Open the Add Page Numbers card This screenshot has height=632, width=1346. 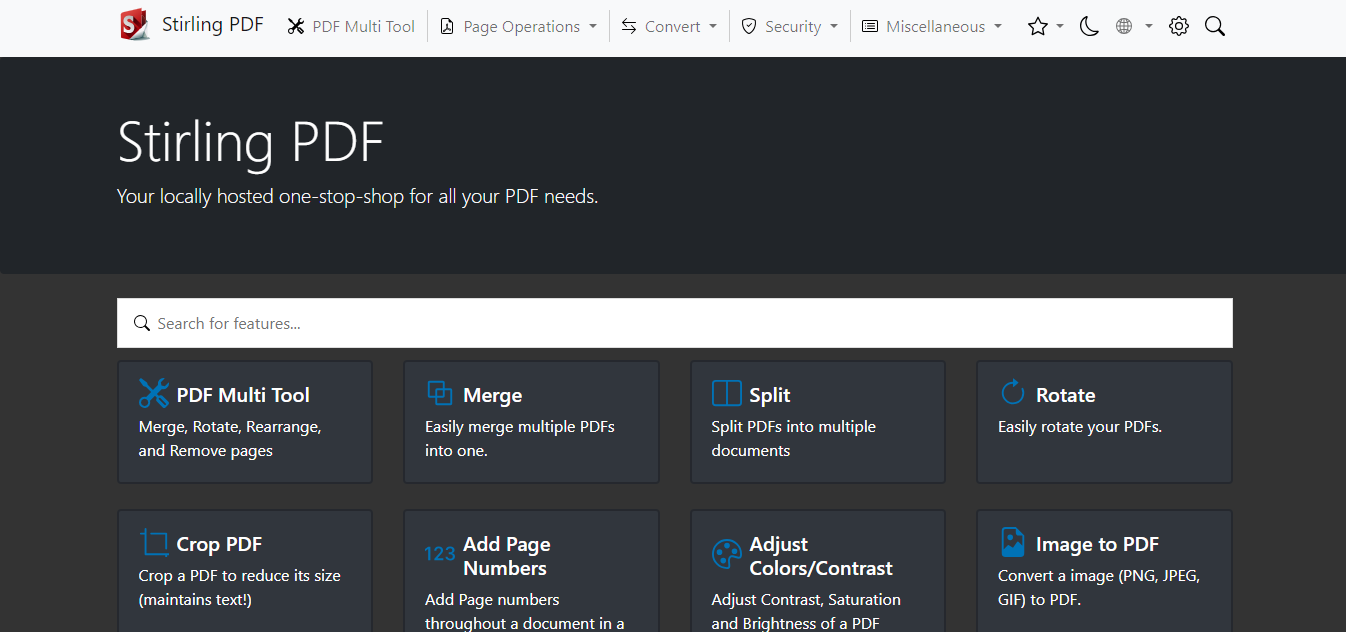click(531, 571)
